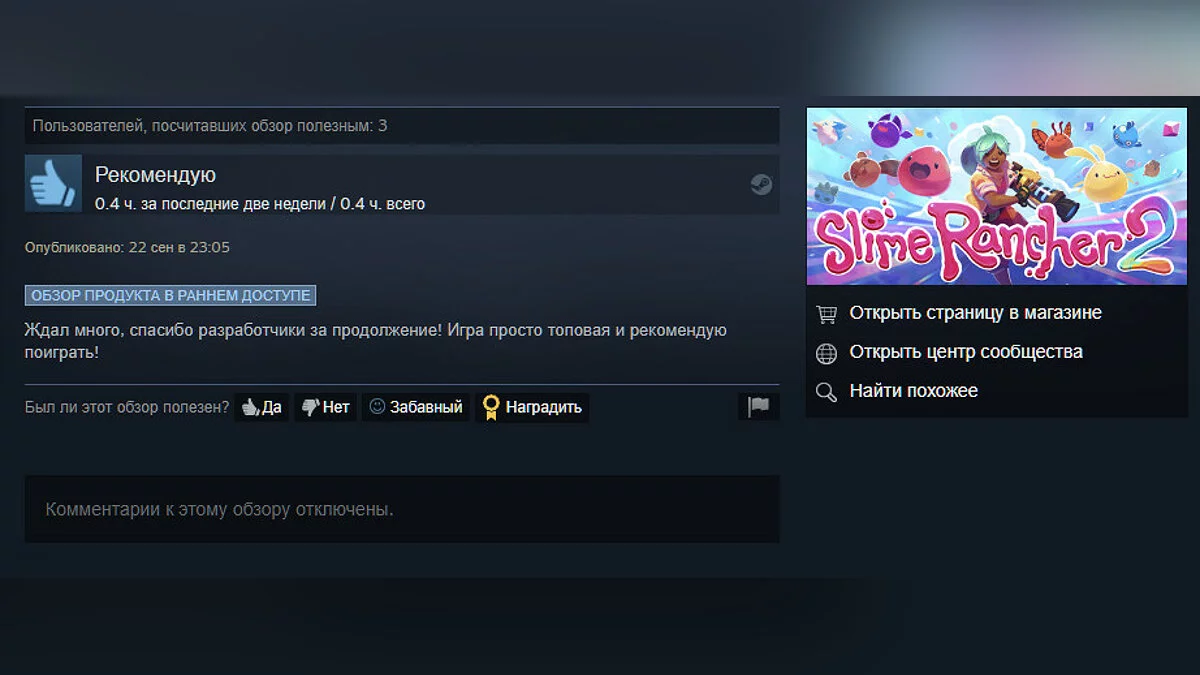Viewport: 1200px width, 675px height.
Task: Click the Рекомендую heading text
Action: tap(155, 175)
